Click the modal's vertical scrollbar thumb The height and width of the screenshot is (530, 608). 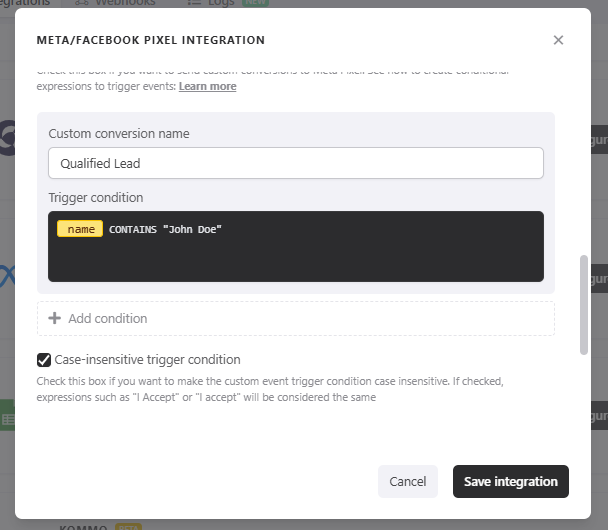(x=584, y=304)
